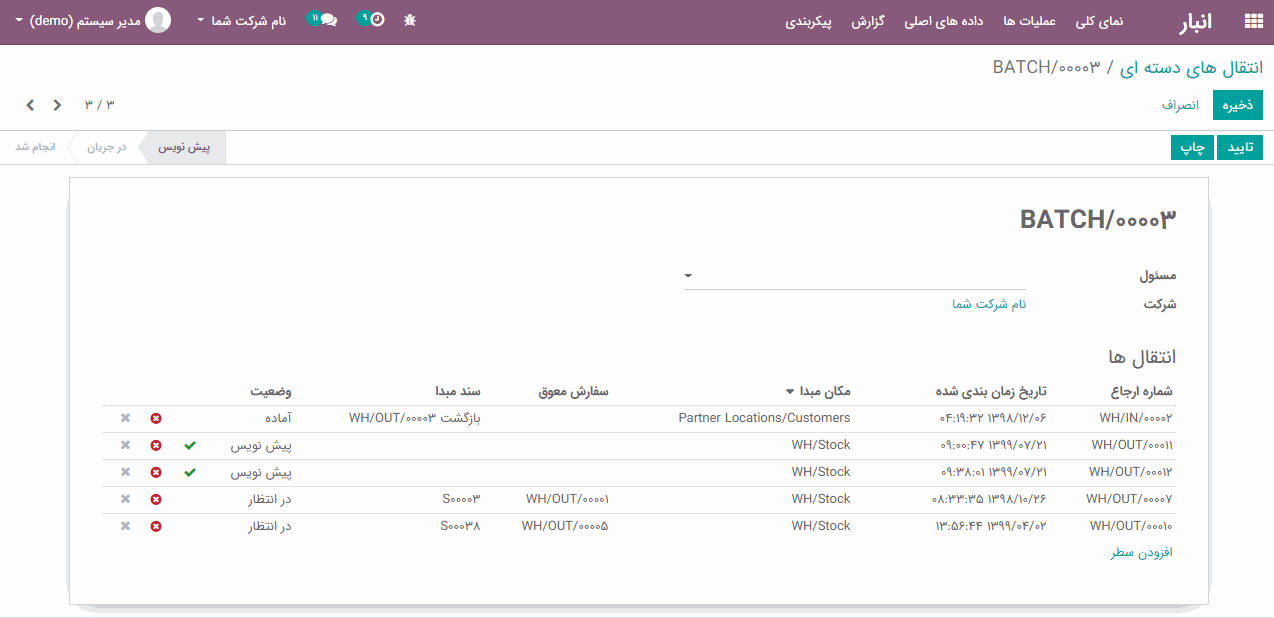Select انجام شد status stage
Viewport: 1274px width, 618px height.
point(35,147)
